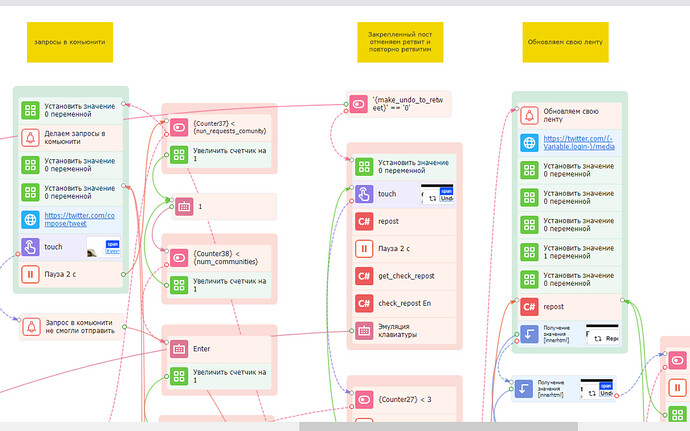Click the horizontal scrollbar thumb at the bottom

438,426
